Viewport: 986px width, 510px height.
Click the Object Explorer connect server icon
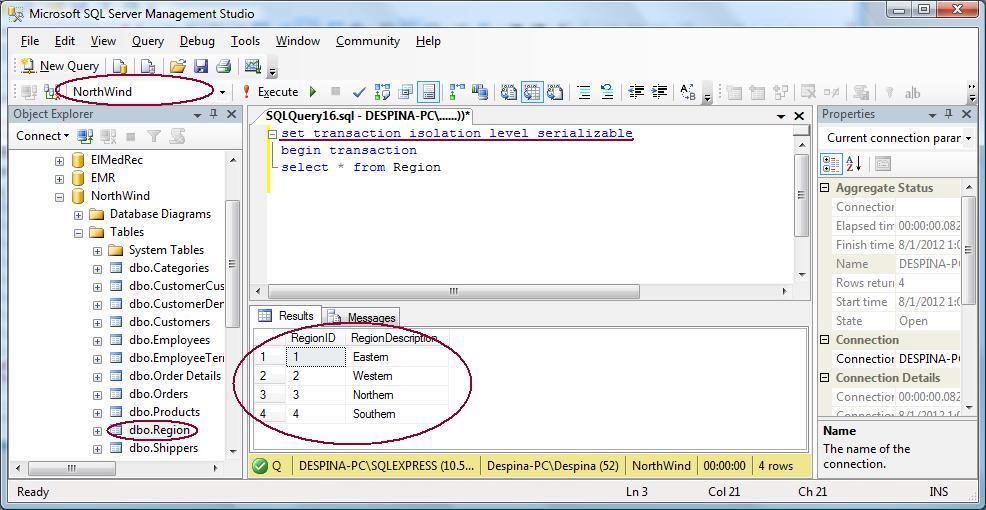tap(85, 136)
